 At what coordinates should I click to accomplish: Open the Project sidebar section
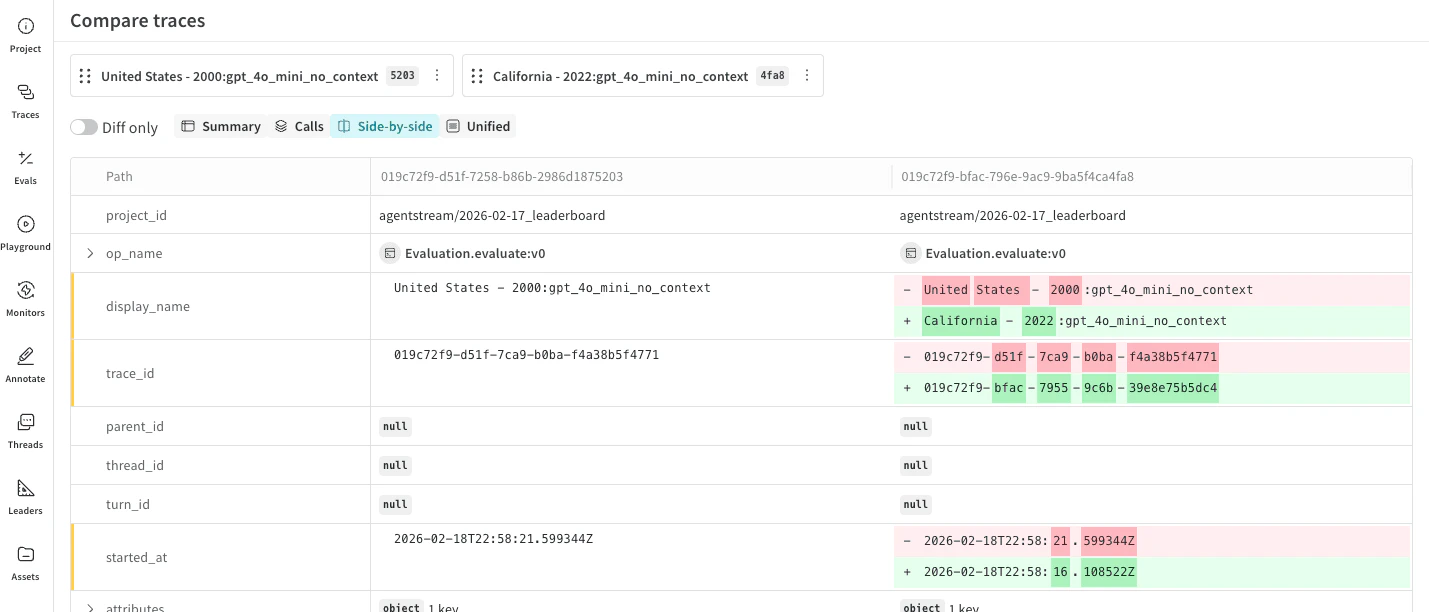(26, 35)
